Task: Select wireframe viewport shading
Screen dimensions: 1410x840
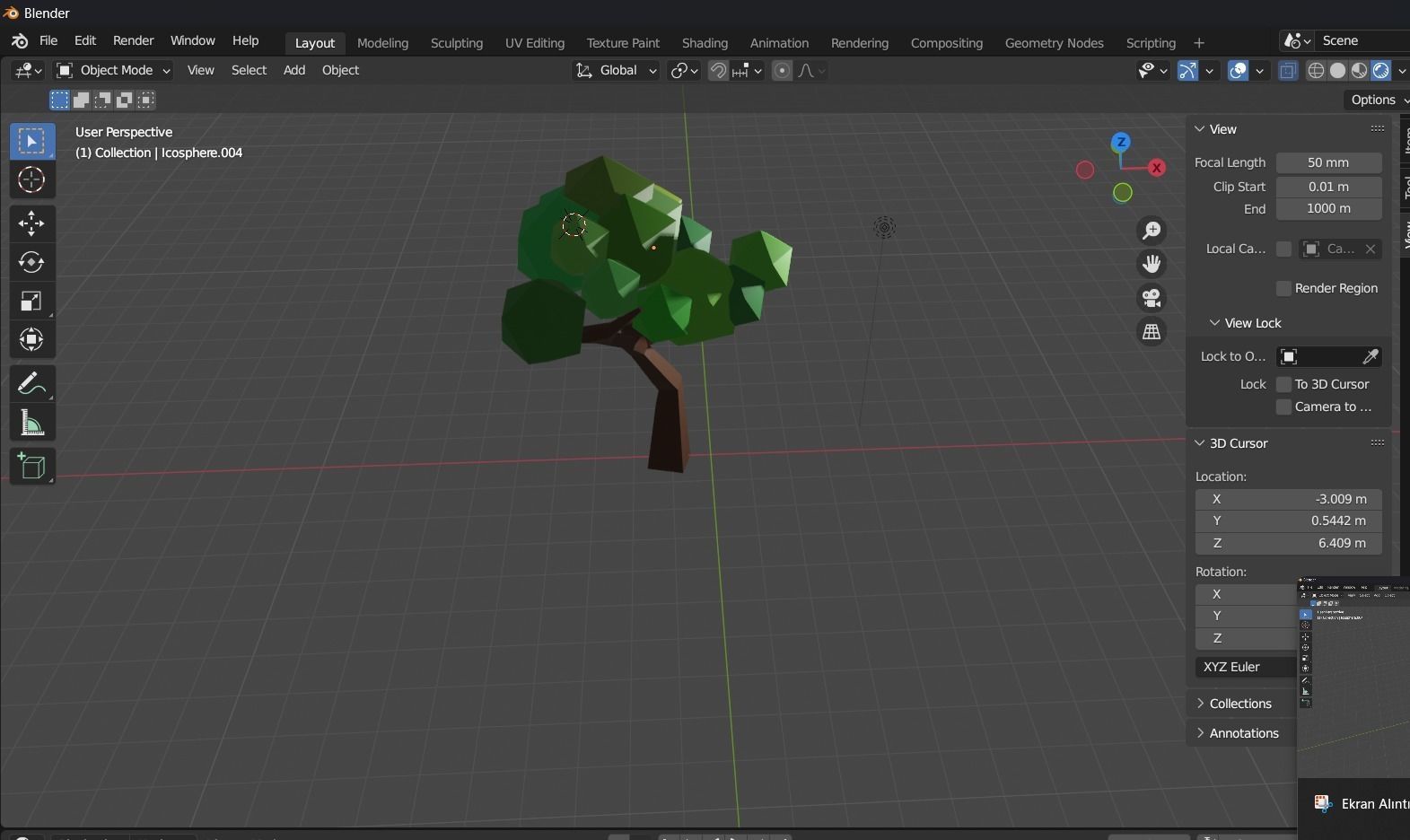Action: click(x=1316, y=70)
